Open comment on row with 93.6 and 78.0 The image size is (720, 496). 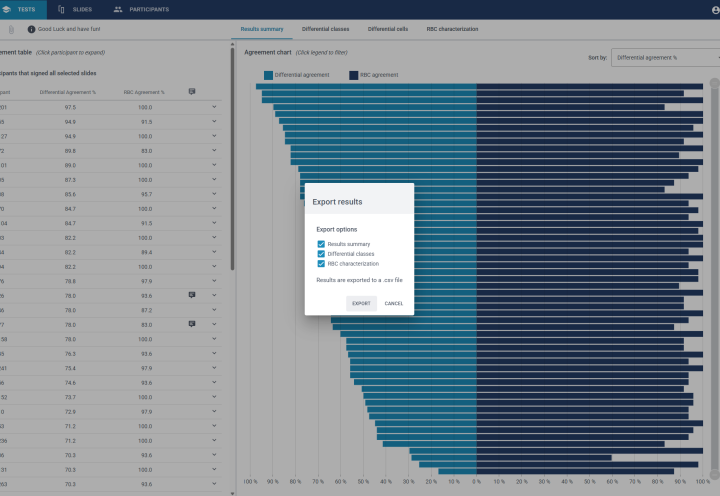click(x=192, y=295)
